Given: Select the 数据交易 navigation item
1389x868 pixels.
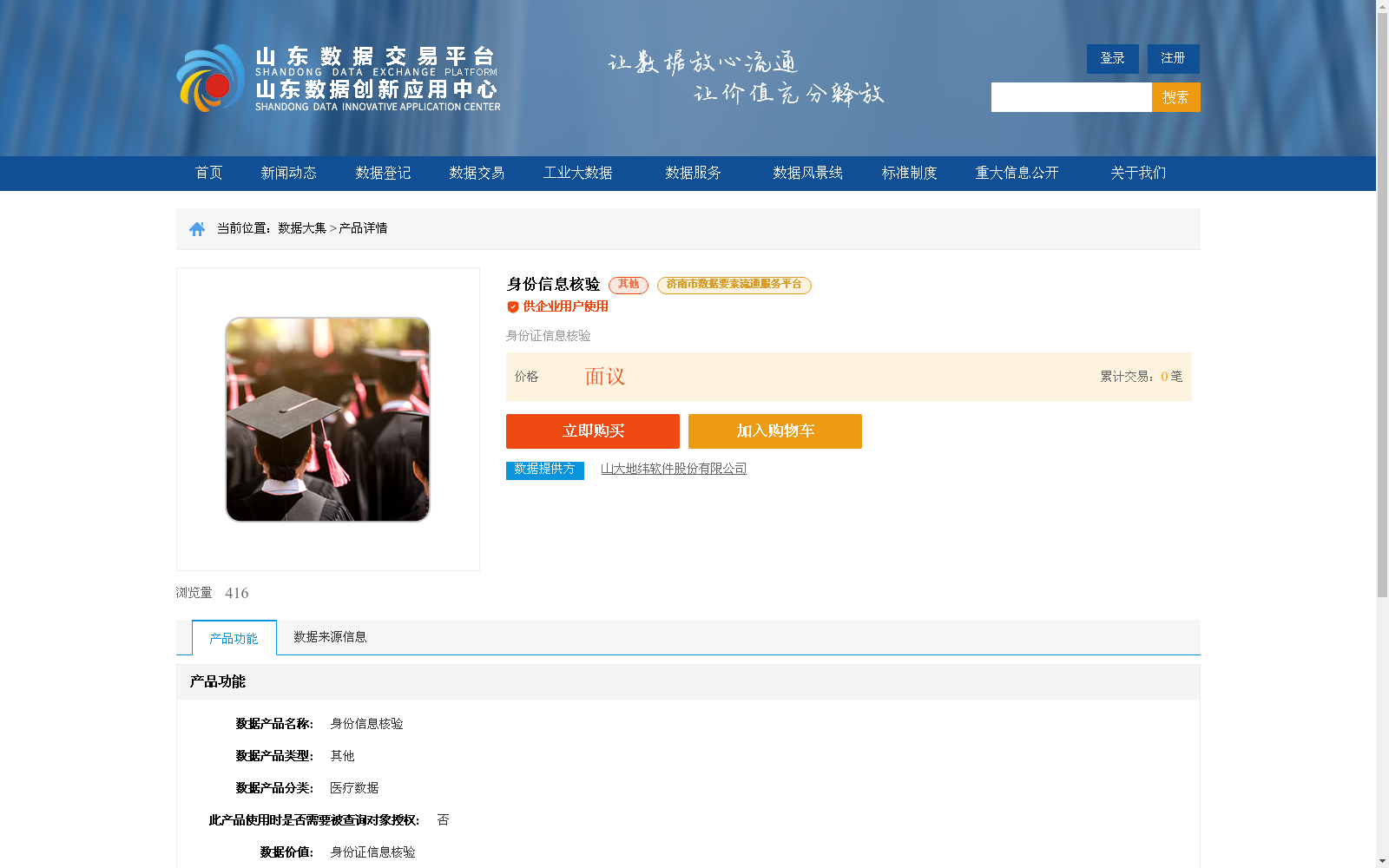Looking at the screenshot, I should pos(477,174).
